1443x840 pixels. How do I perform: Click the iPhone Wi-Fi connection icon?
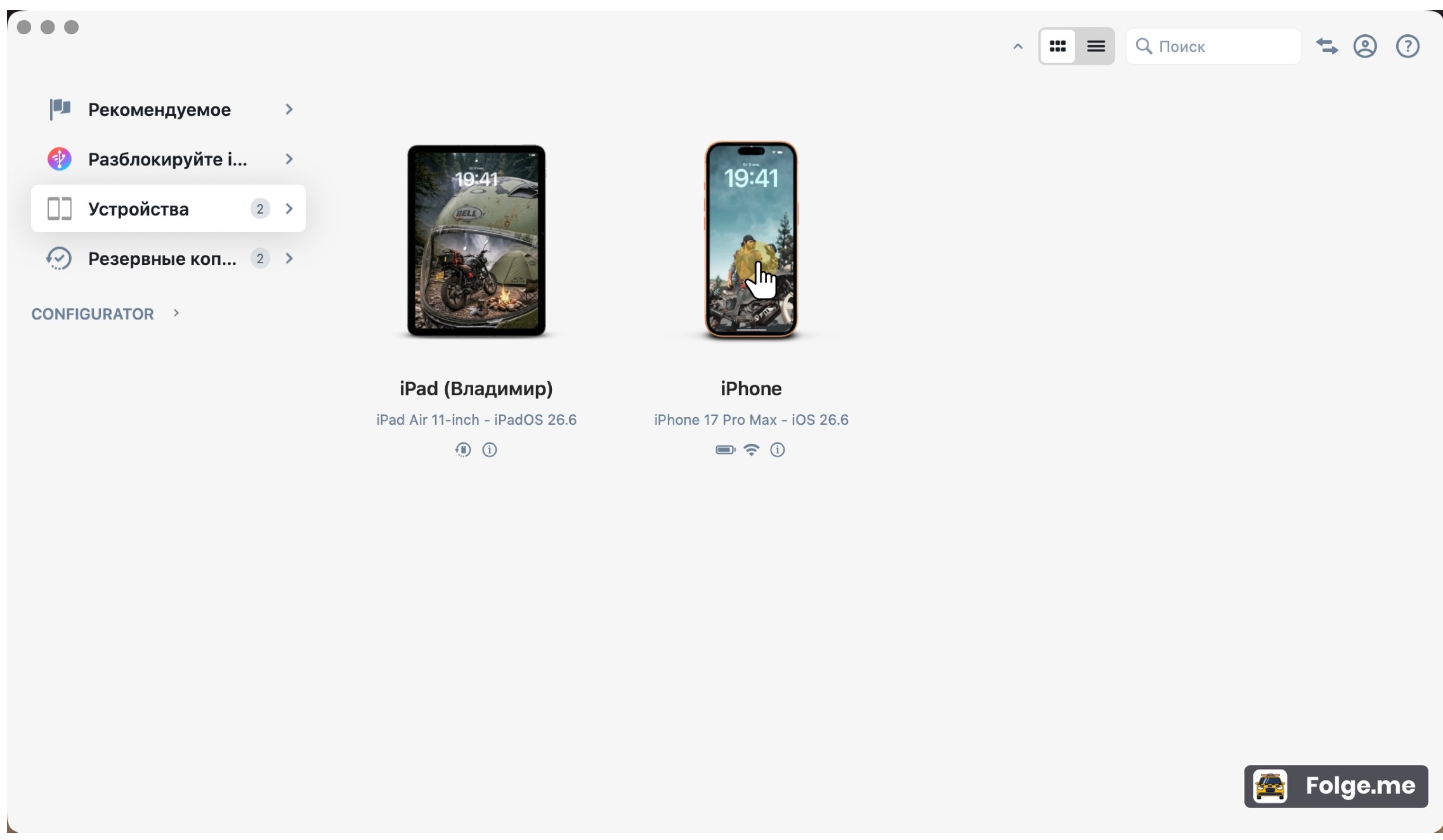pyautogui.click(x=751, y=449)
